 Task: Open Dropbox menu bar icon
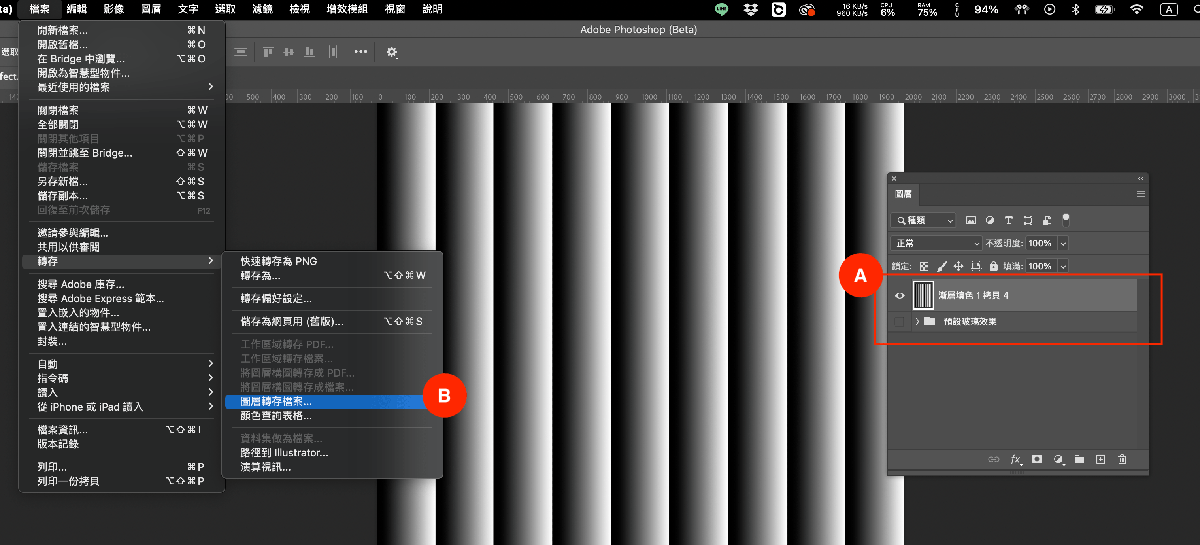(752, 8)
